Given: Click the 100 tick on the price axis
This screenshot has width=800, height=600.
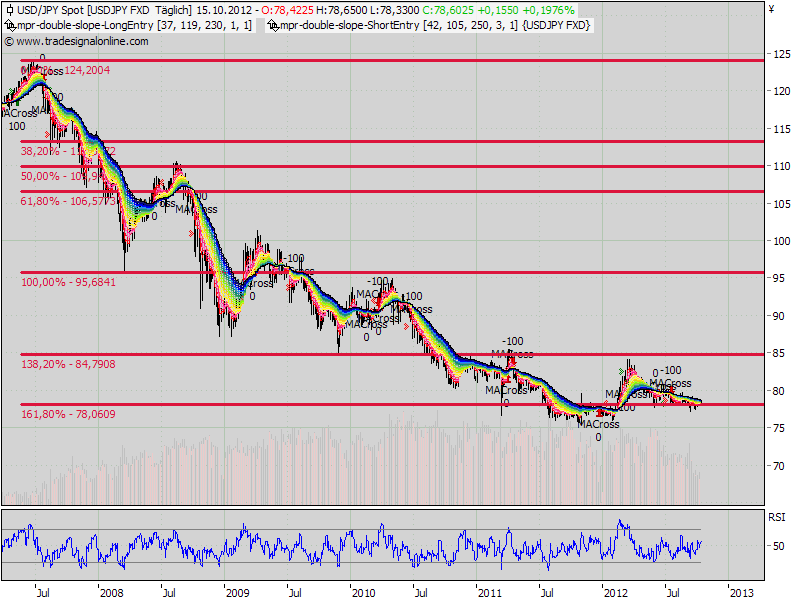Looking at the screenshot, I should (x=782, y=241).
